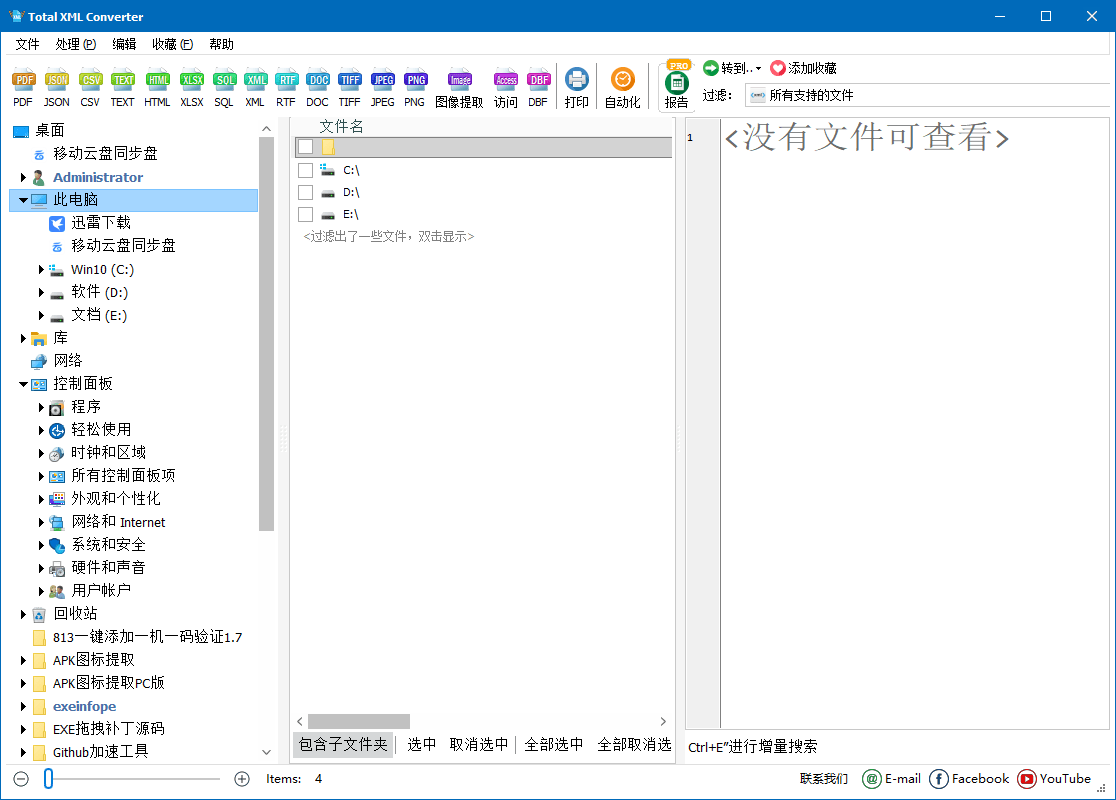Open the PRO 报告 report tool

(677, 85)
